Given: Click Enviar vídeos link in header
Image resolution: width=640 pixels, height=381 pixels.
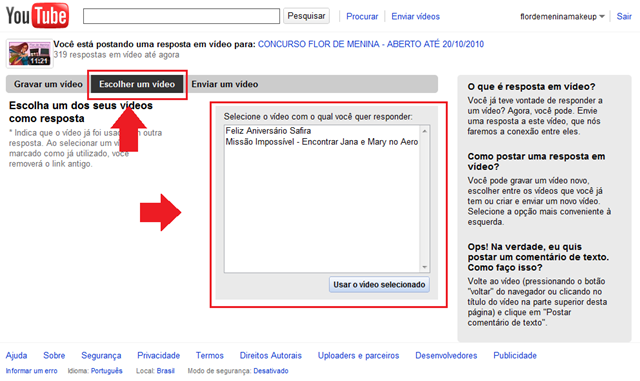Looking at the screenshot, I should click(x=416, y=17).
